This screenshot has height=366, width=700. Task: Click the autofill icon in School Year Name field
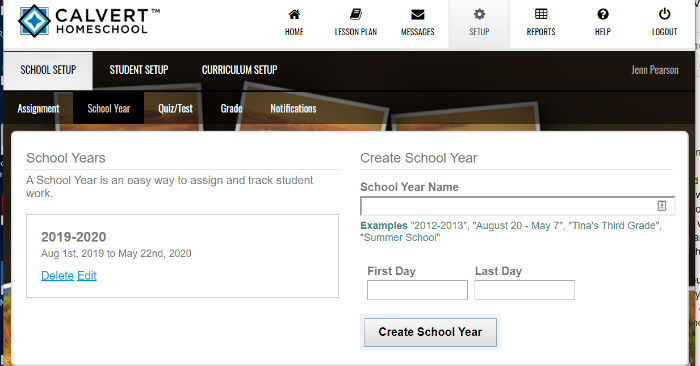tap(662, 206)
